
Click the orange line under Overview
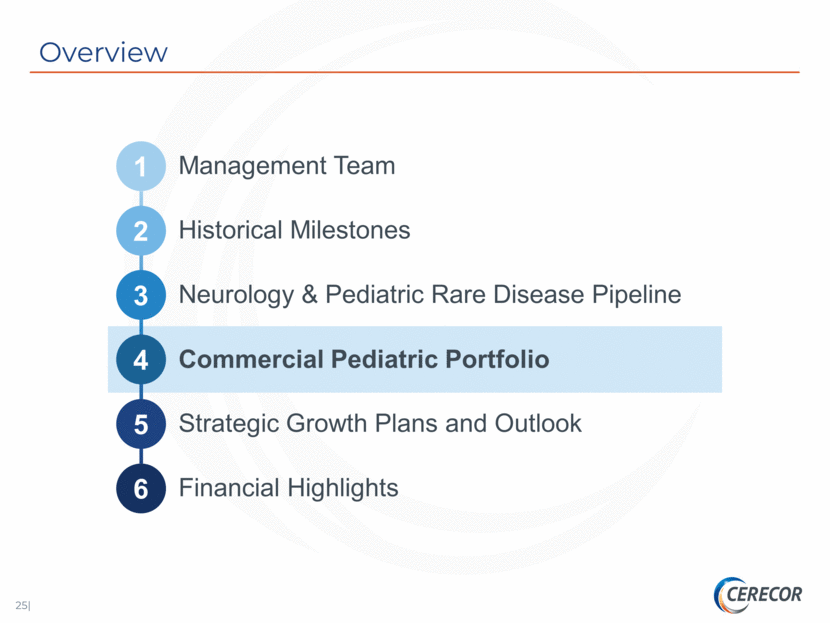[x=414, y=72]
